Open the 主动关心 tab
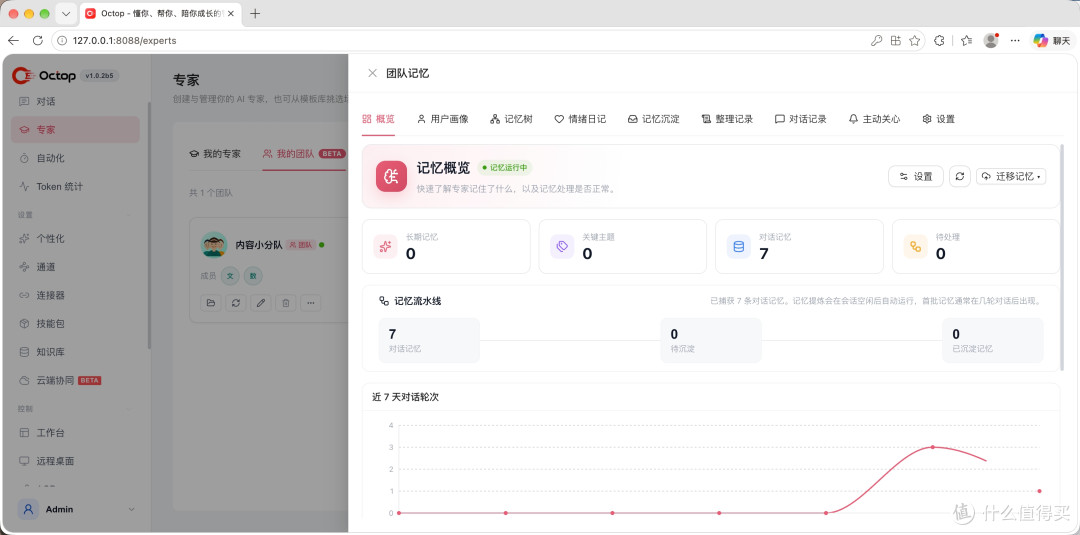 [874, 118]
